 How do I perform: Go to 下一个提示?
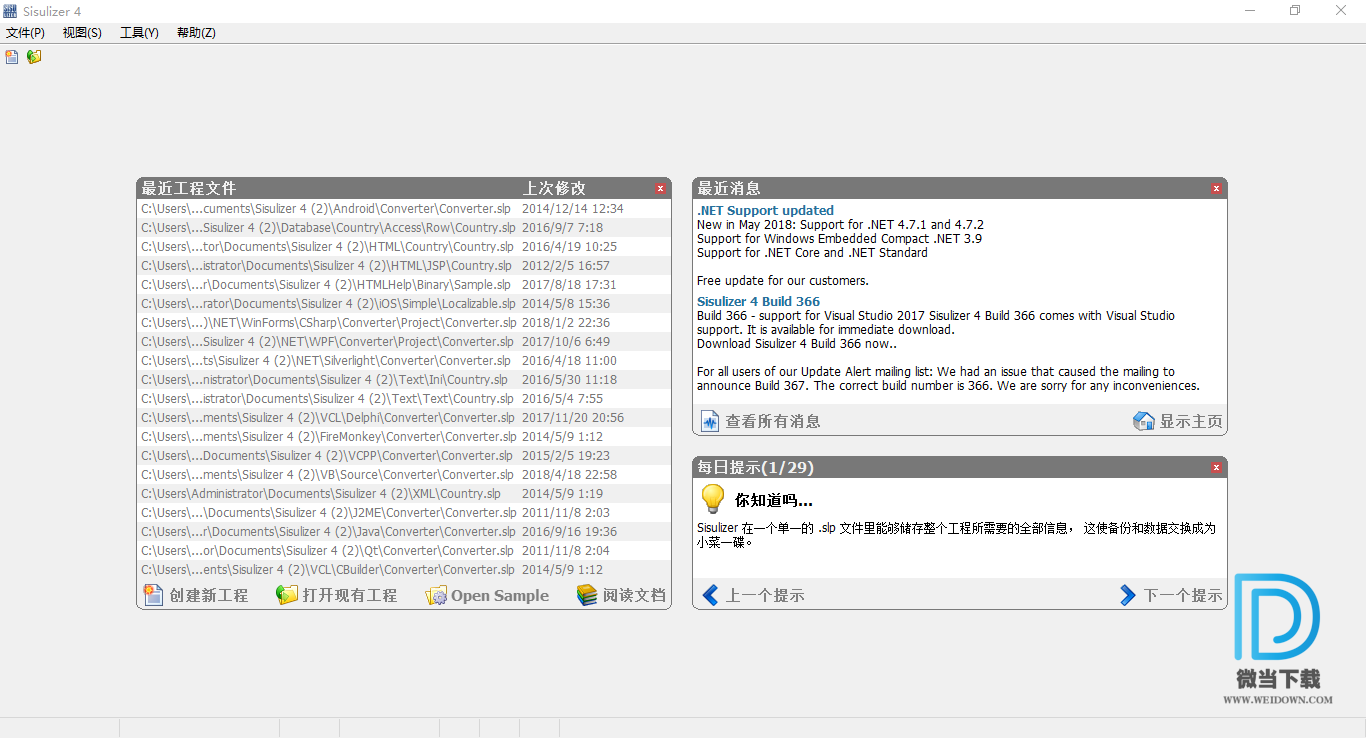click(1183, 595)
